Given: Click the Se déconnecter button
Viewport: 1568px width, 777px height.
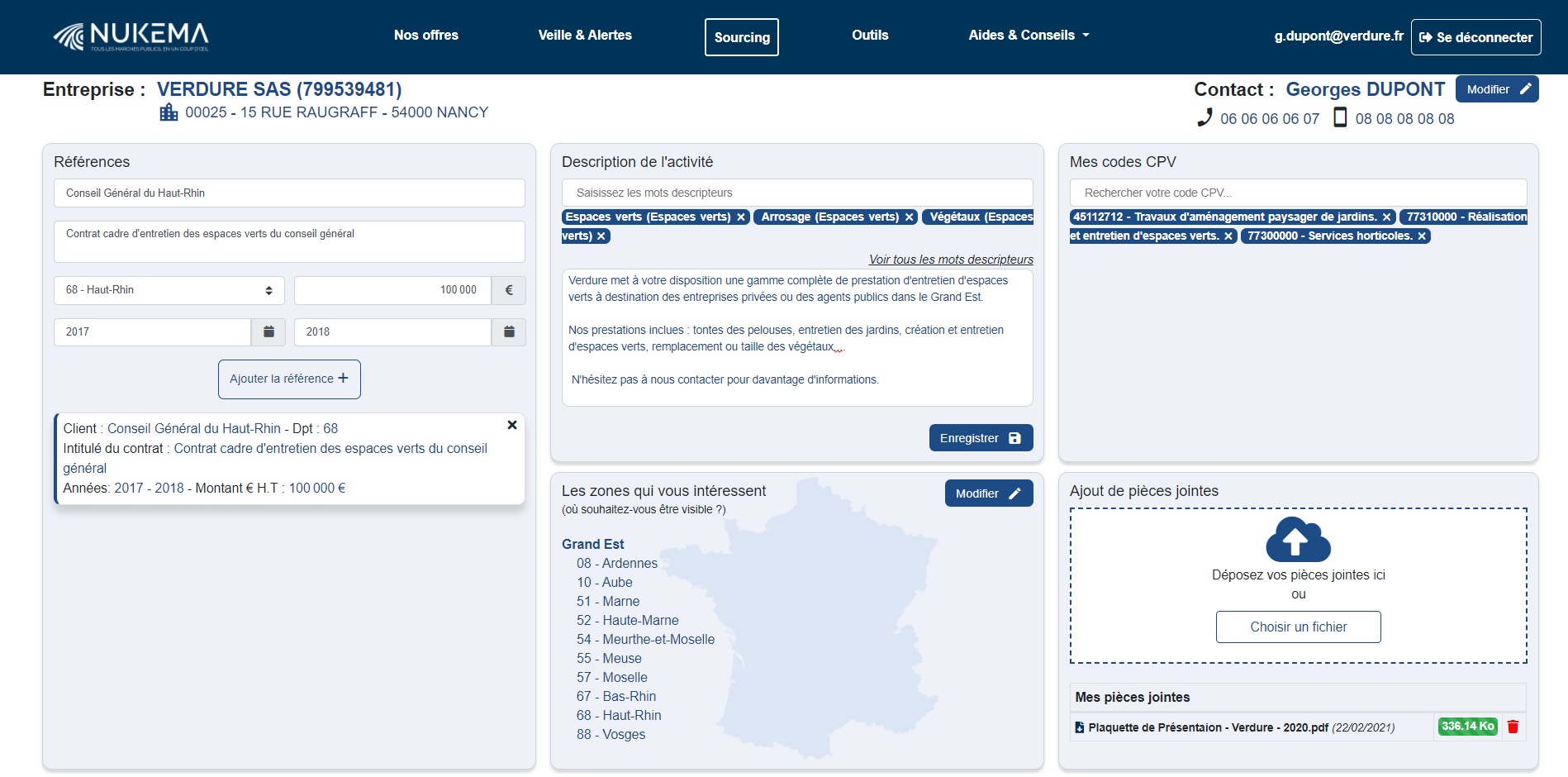Looking at the screenshot, I should tap(1475, 37).
